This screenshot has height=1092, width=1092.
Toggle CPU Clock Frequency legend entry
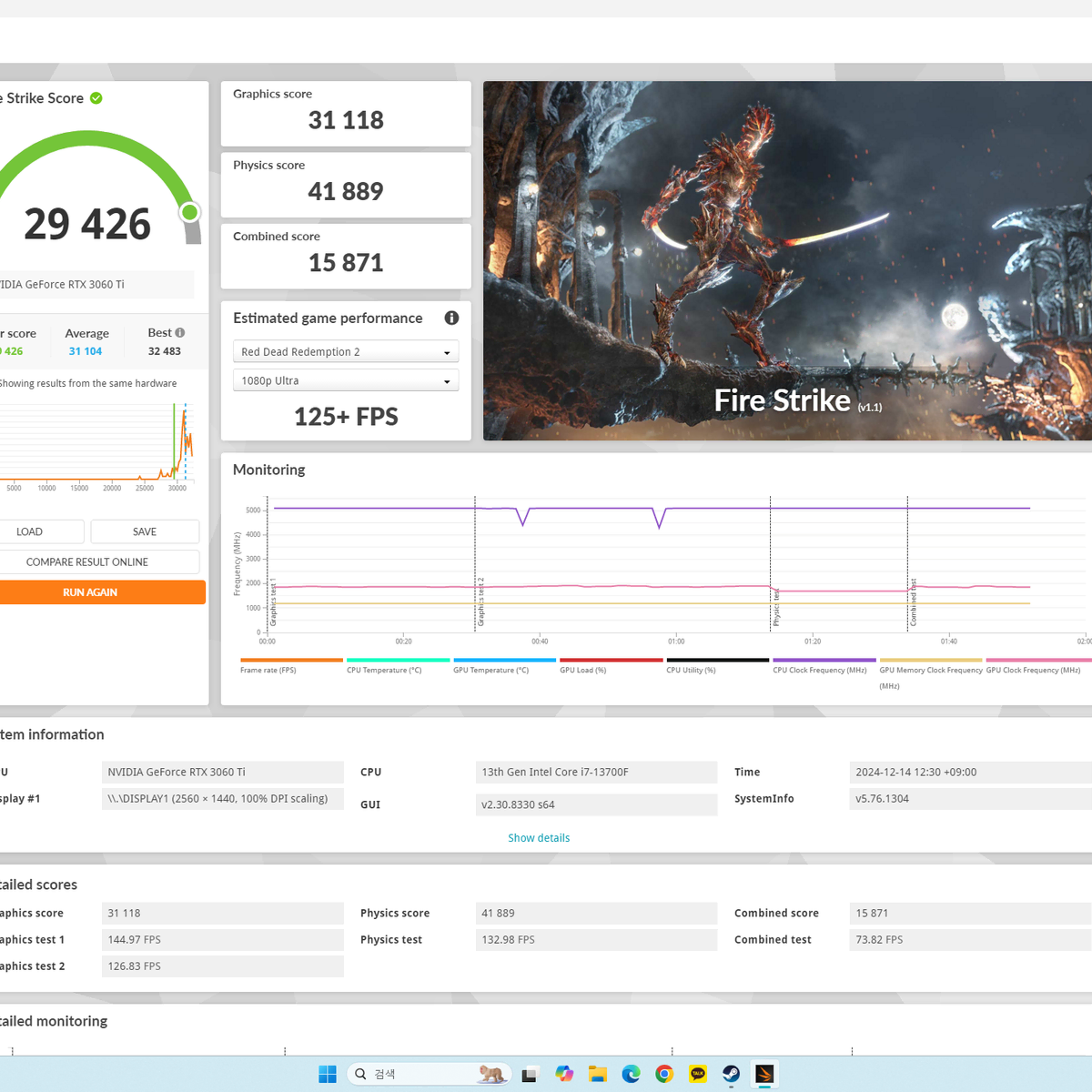(824, 666)
